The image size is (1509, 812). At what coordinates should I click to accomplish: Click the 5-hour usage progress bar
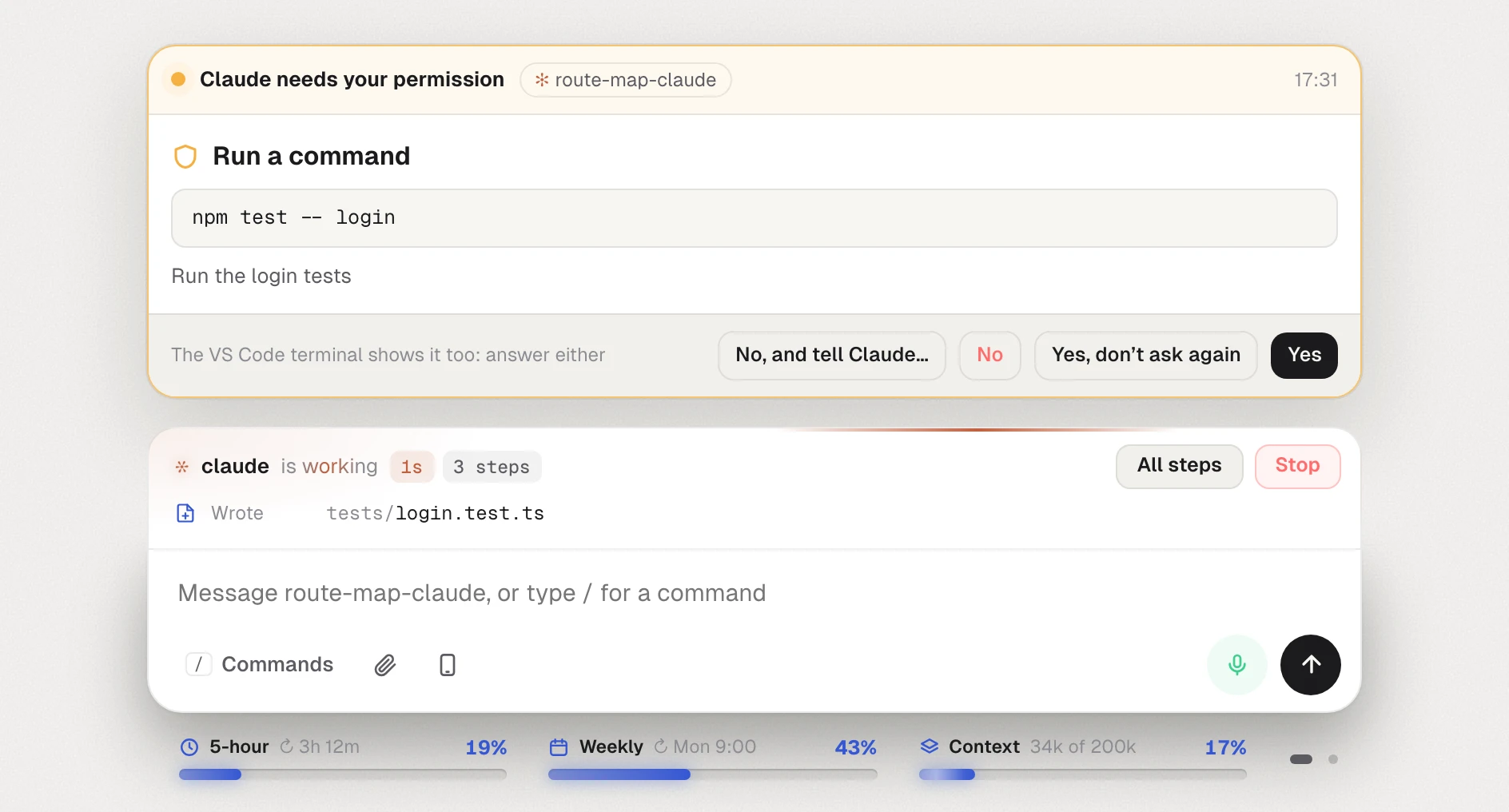click(343, 774)
